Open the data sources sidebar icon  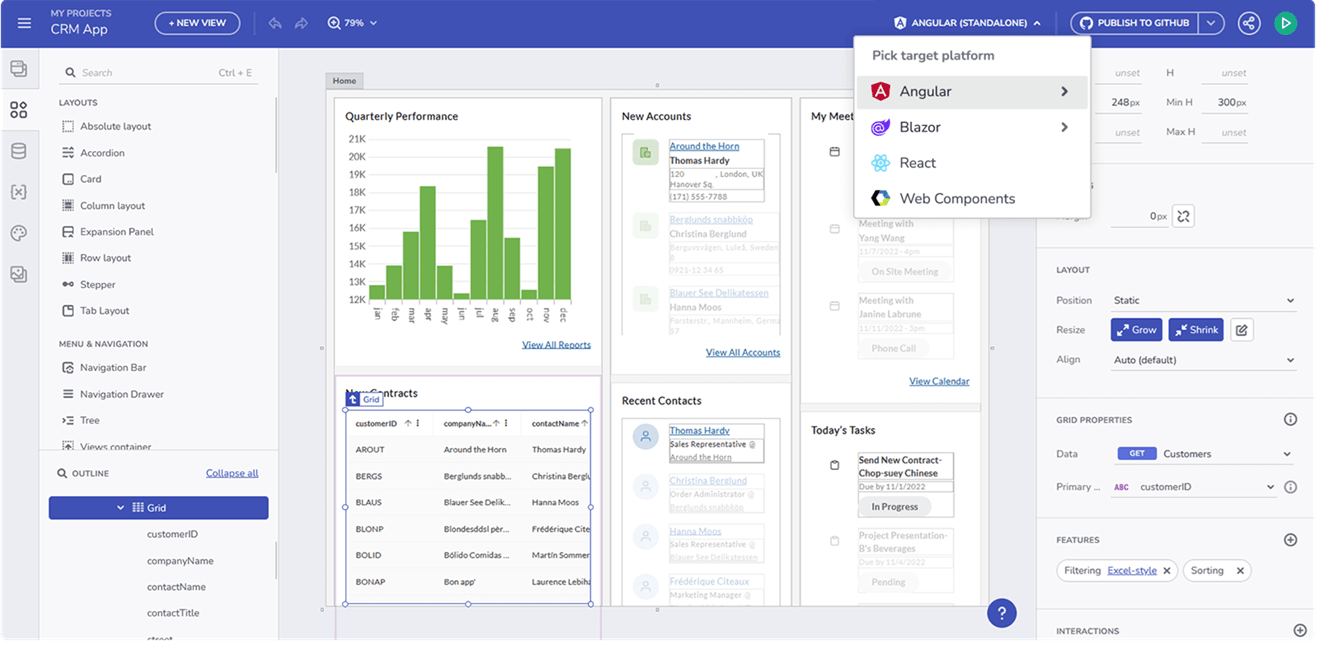pyautogui.click(x=18, y=151)
